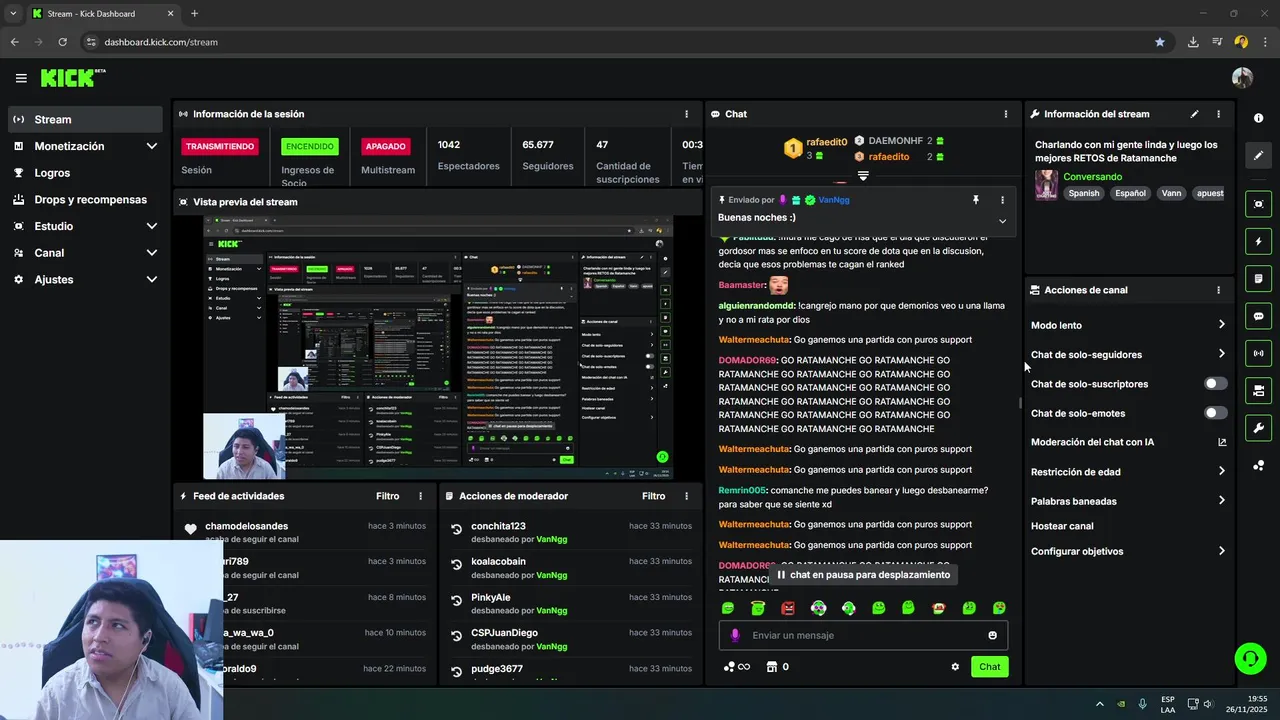Toggle the lightning activity feed widget icon
1280x720 pixels.
(1258, 241)
